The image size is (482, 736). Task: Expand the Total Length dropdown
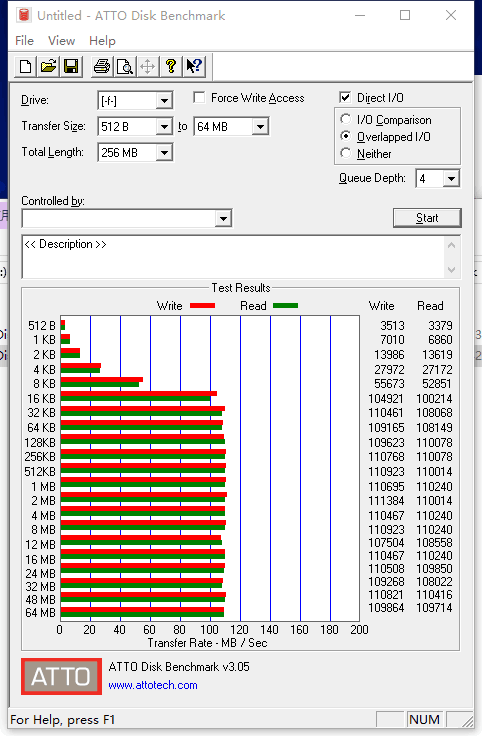(x=164, y=153)
